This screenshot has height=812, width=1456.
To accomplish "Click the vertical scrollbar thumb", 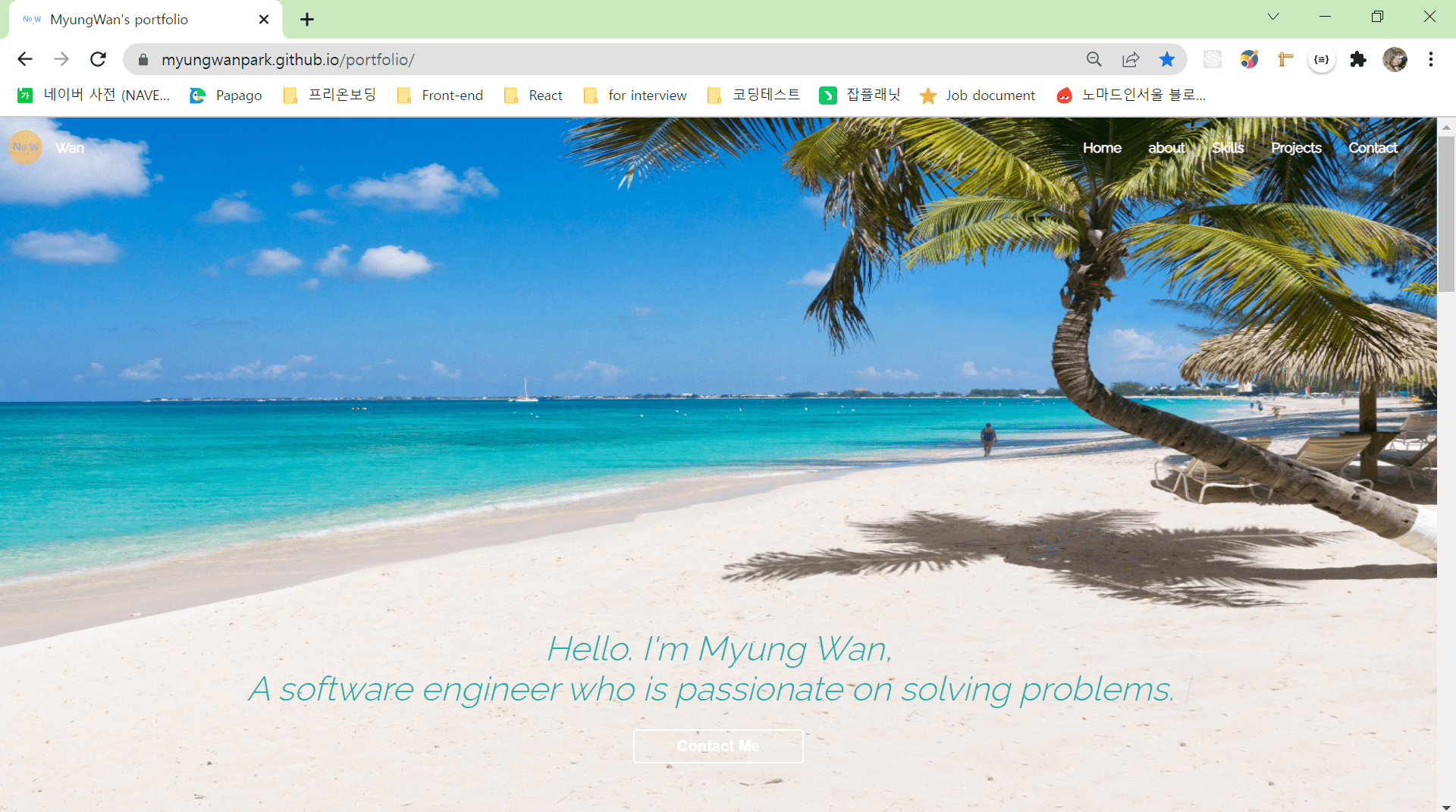I will point(1446,214).
